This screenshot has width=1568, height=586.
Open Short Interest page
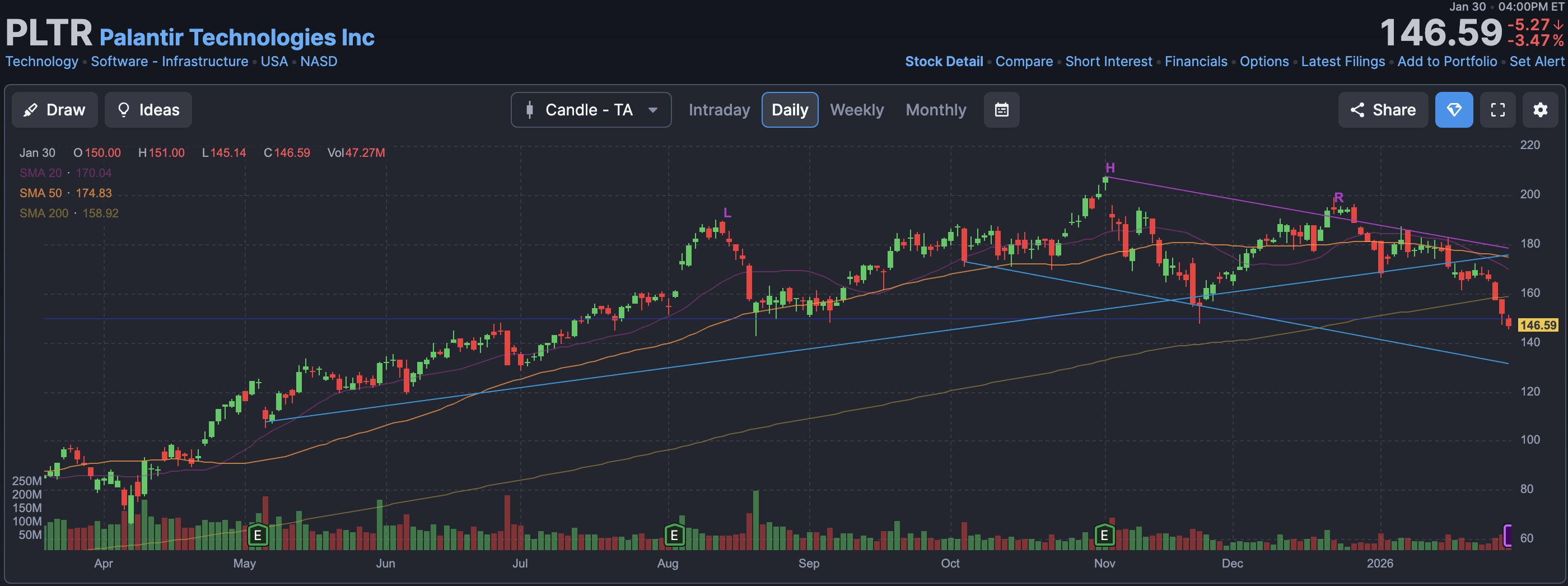1108,62
